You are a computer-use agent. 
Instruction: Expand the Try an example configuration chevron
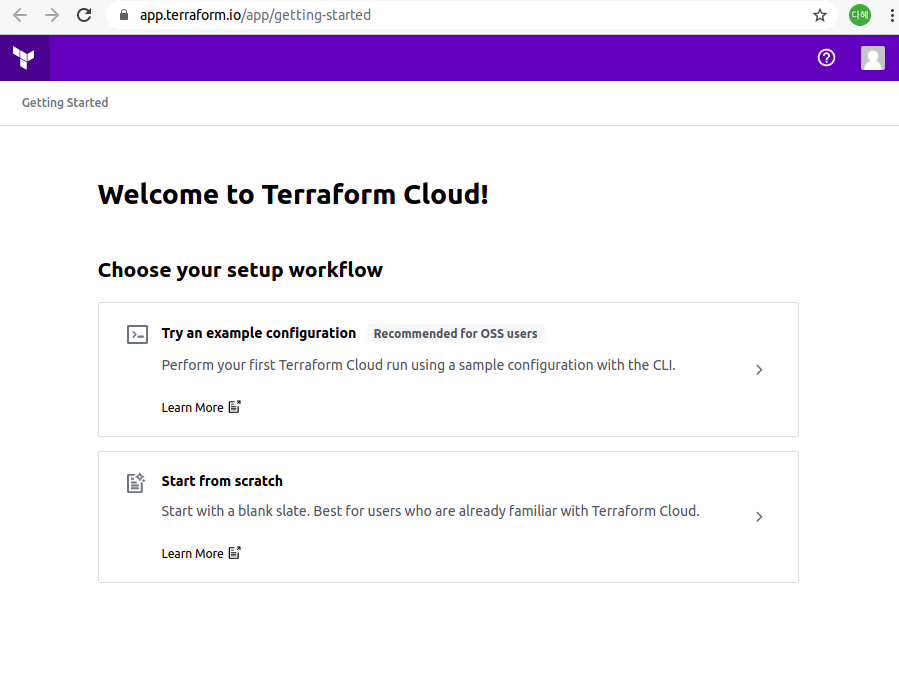point(759,370)
